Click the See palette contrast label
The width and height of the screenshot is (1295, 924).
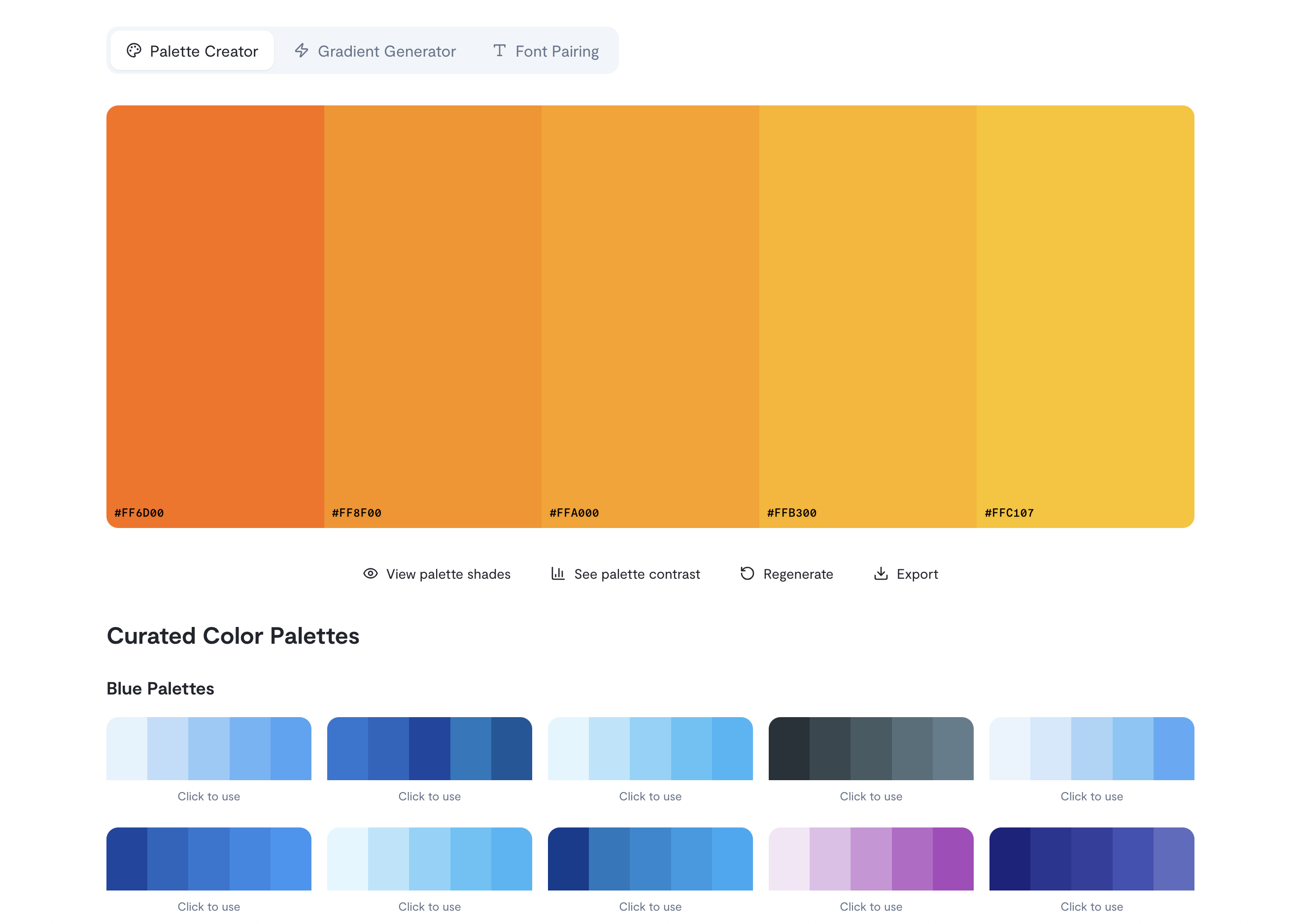(637, 574)
